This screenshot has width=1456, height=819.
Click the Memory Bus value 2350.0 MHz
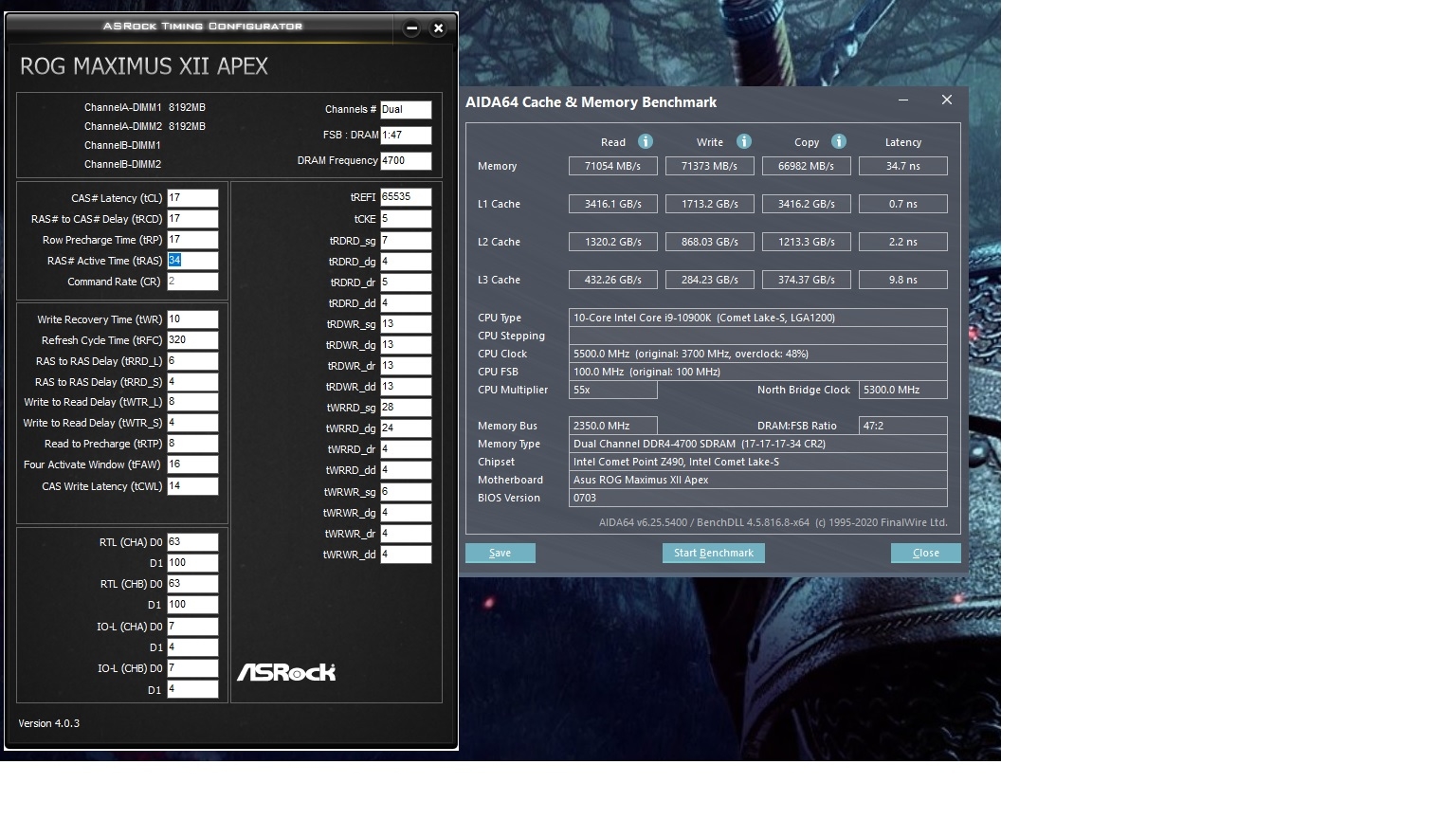[613, 426]
